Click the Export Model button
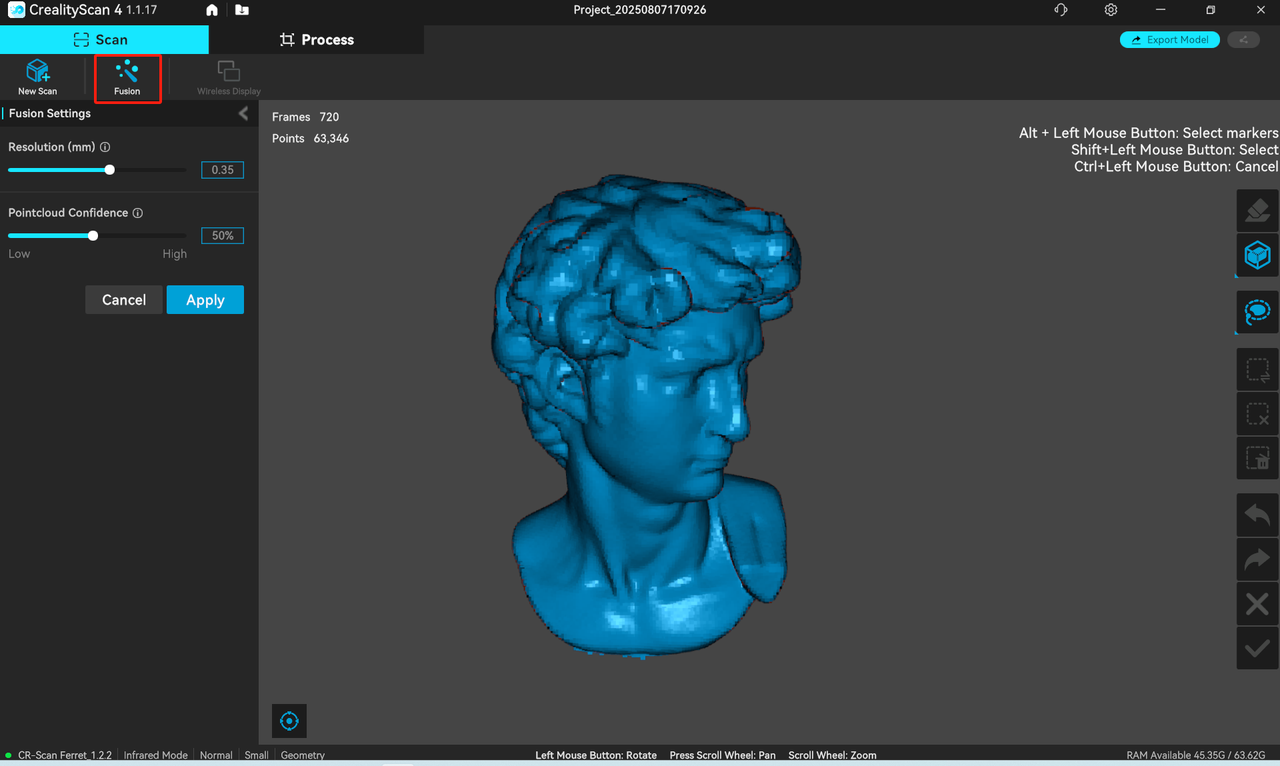 coord(1169,40)
